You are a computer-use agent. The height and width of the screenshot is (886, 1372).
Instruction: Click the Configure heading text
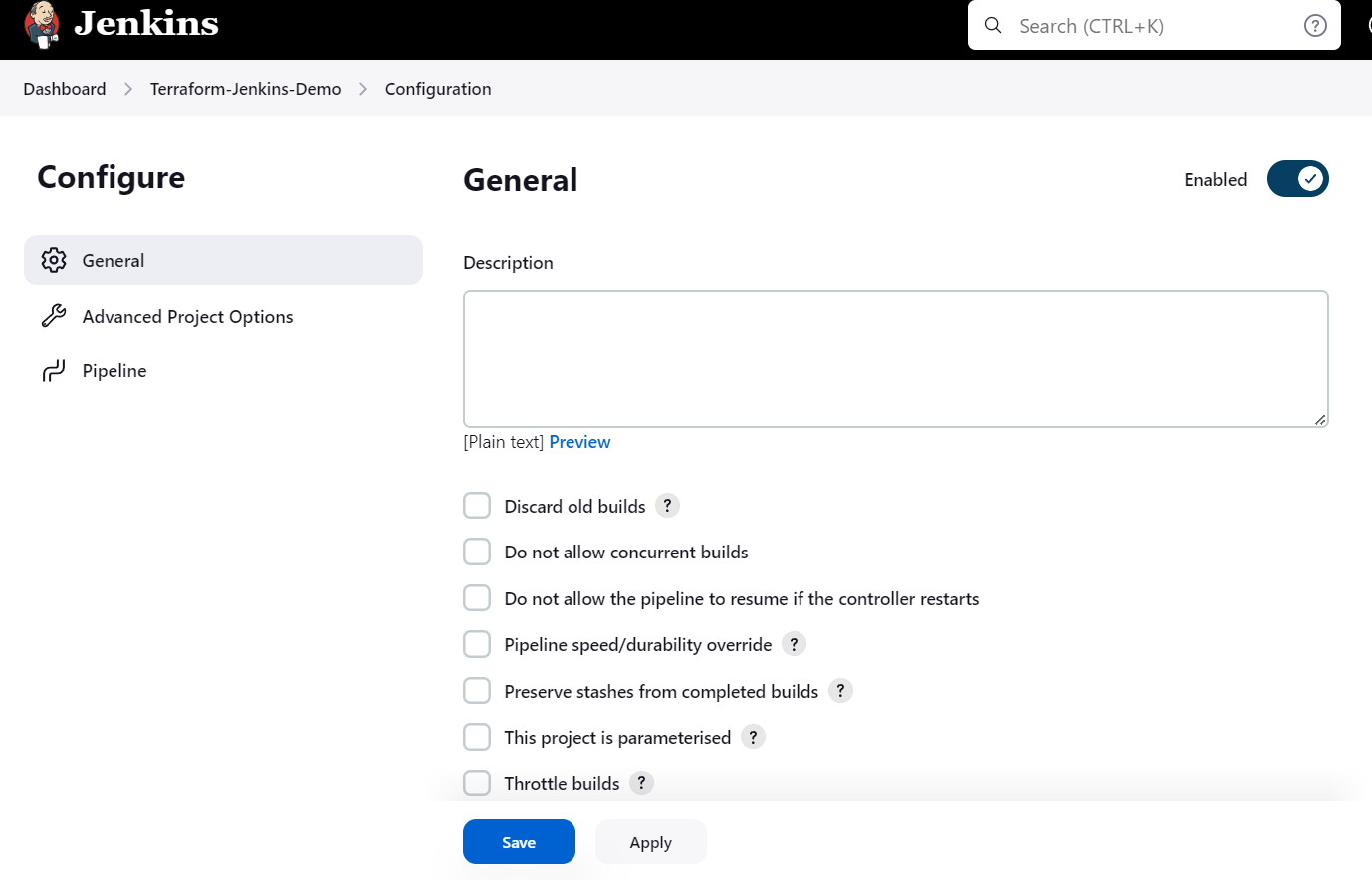112,177
